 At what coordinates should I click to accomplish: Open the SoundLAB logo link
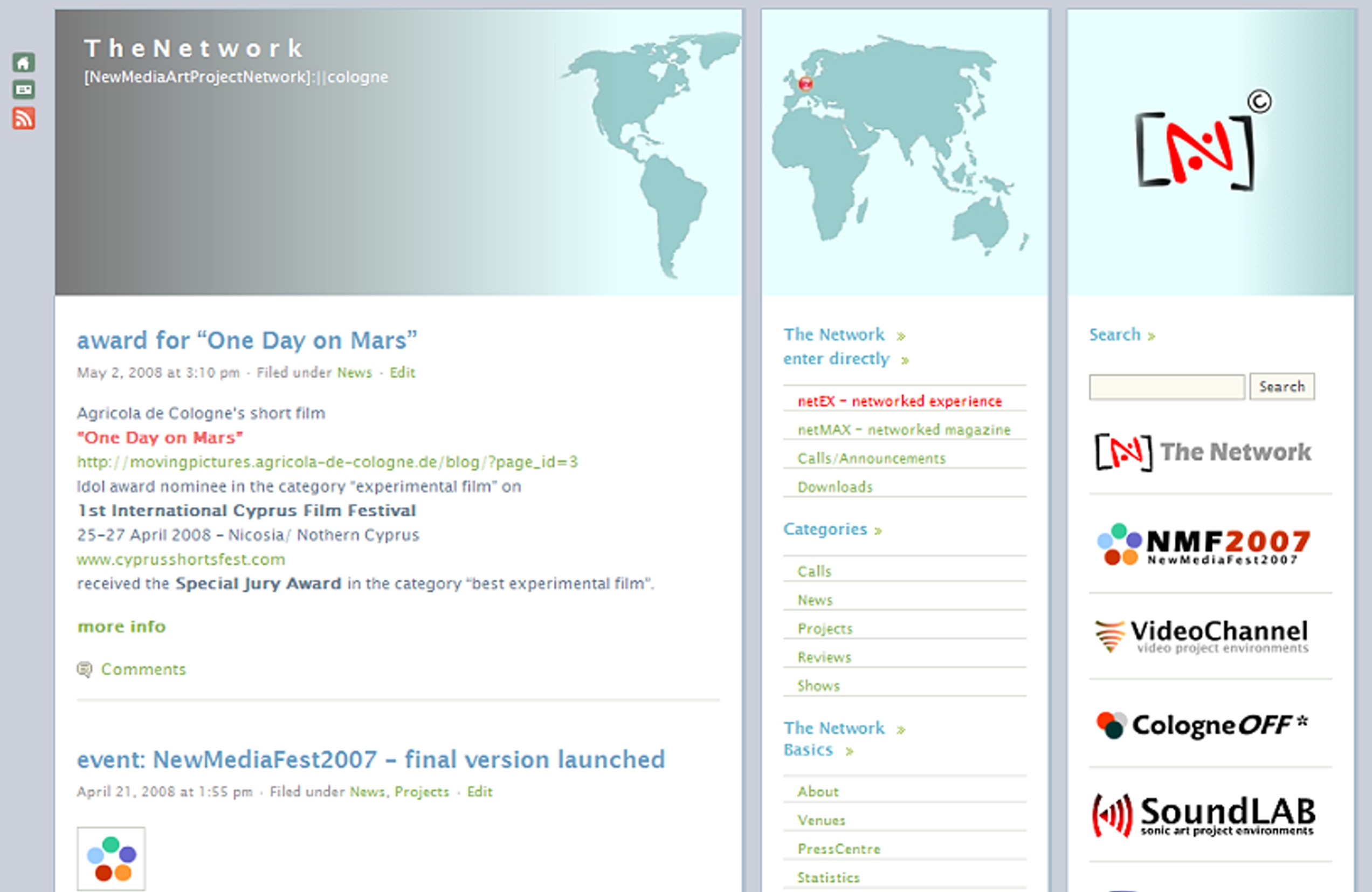(1203, 816)
